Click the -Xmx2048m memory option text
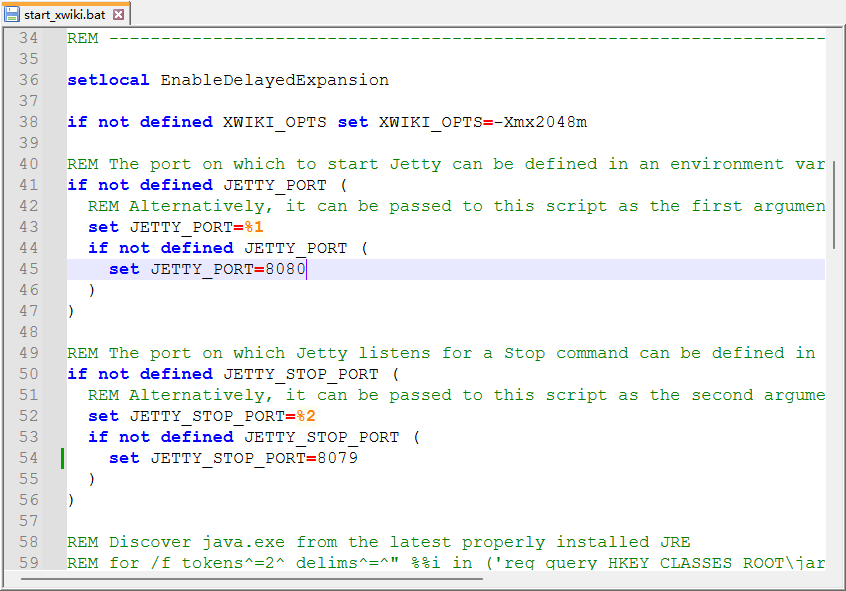 point(540,122)
